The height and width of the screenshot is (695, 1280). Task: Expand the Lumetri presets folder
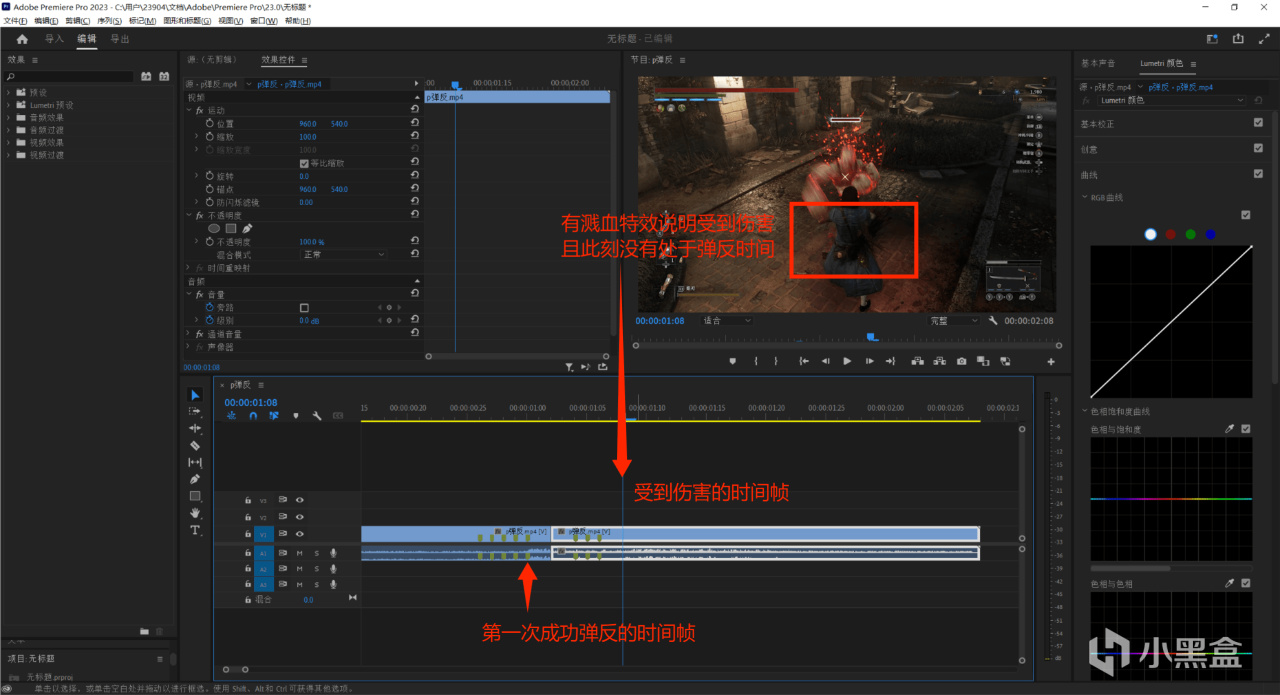pos(9,105)
